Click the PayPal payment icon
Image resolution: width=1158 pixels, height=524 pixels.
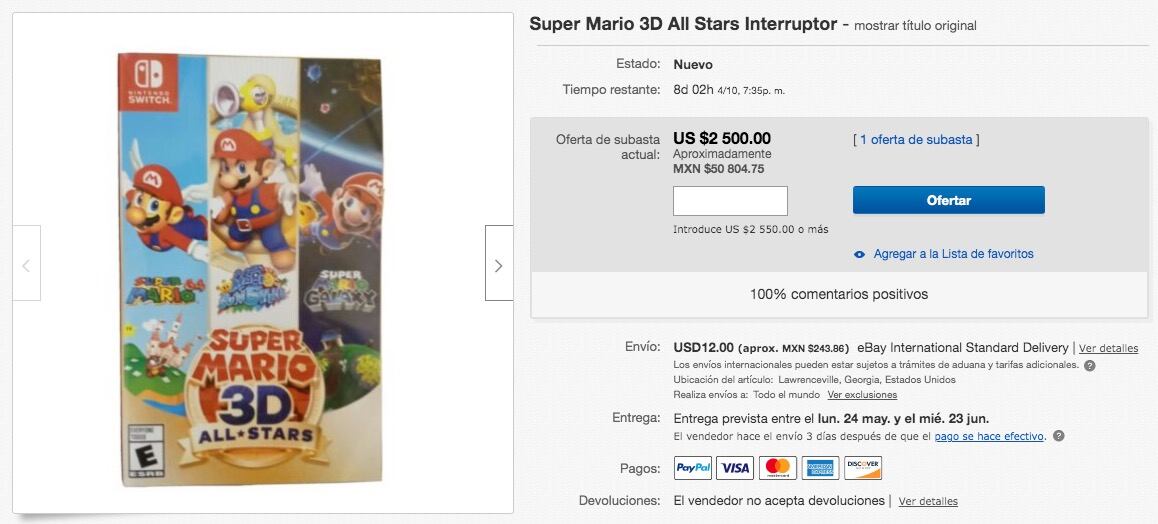click(x=693, y=468)
